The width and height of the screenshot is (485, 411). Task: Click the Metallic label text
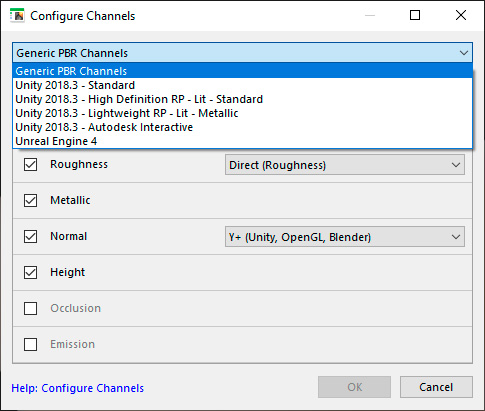[70, 200]
